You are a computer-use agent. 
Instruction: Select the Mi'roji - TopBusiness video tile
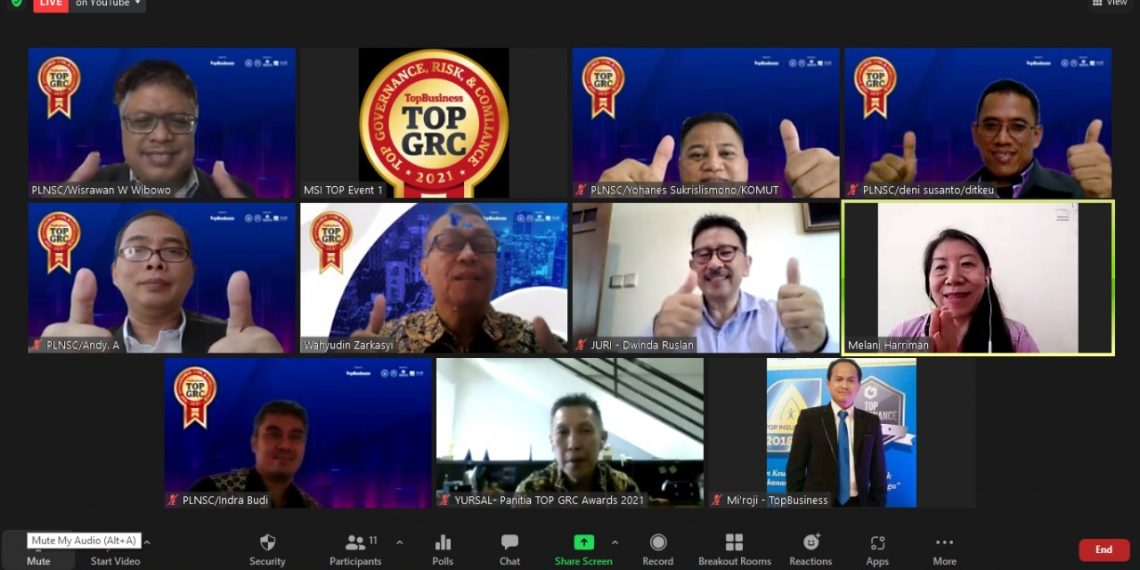pos(842,433)
